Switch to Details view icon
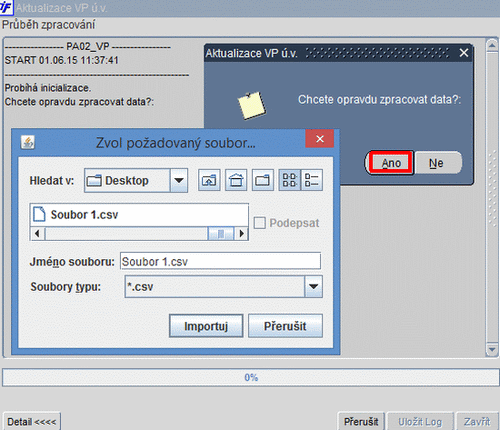This screenshot has width=500, height=430. 312,180
